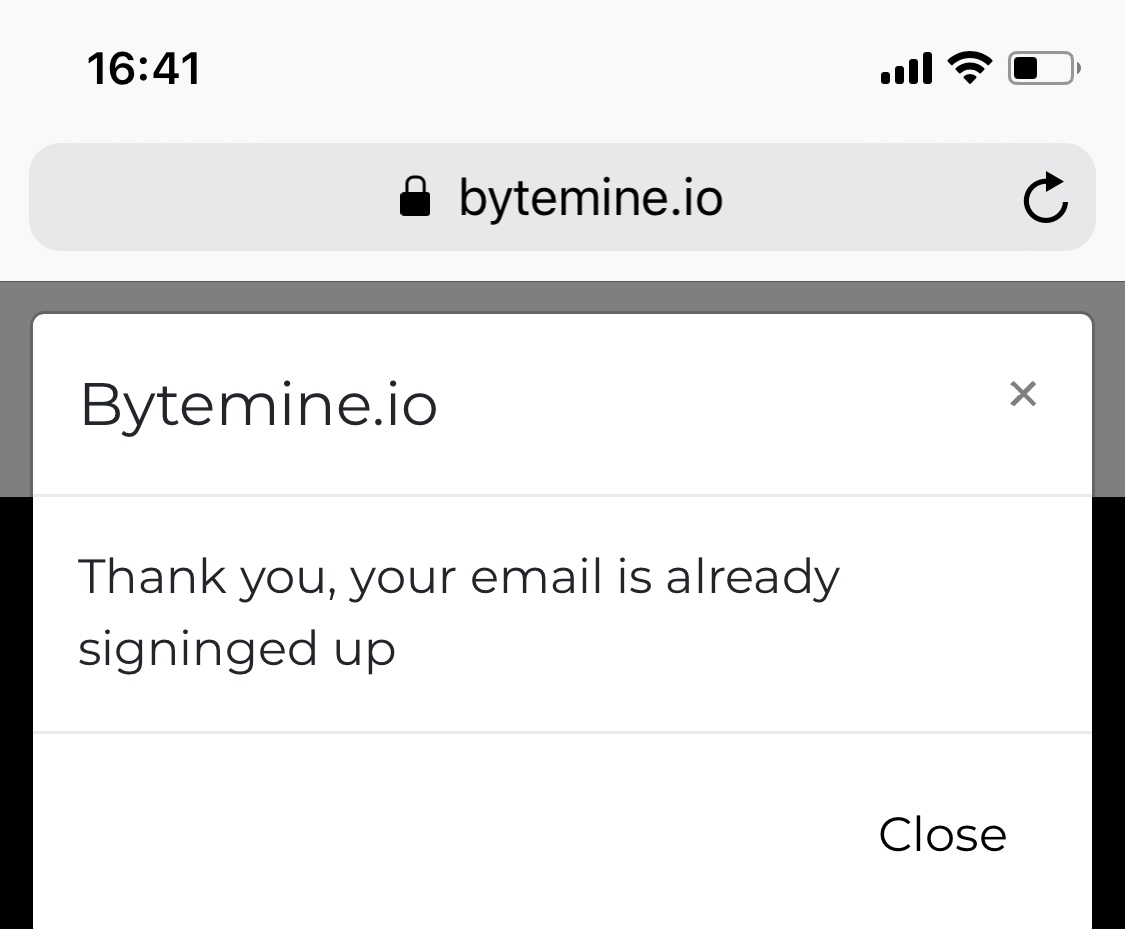Tap the reload page icon
Image resolution: width=1125 pixels, height=929 pixels.
1045,197
